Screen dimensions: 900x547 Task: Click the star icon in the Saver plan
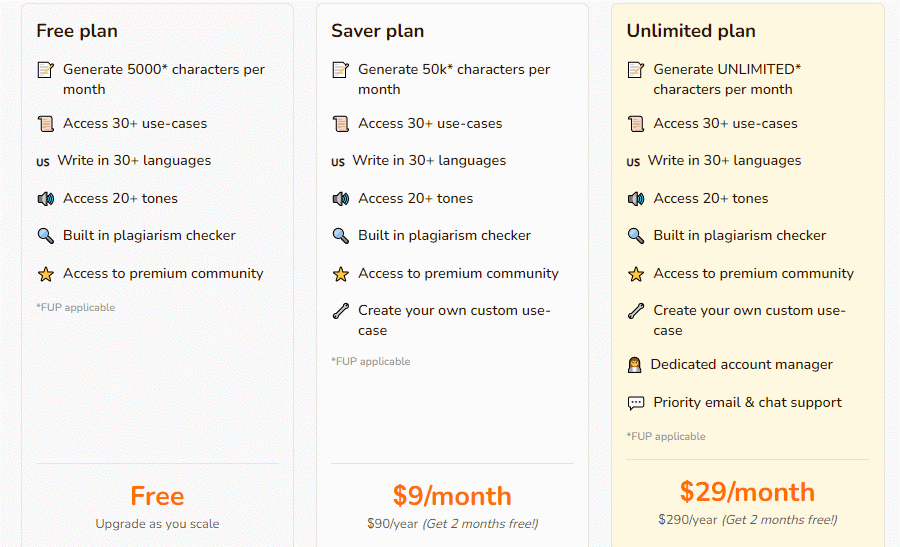coord(340,274)
